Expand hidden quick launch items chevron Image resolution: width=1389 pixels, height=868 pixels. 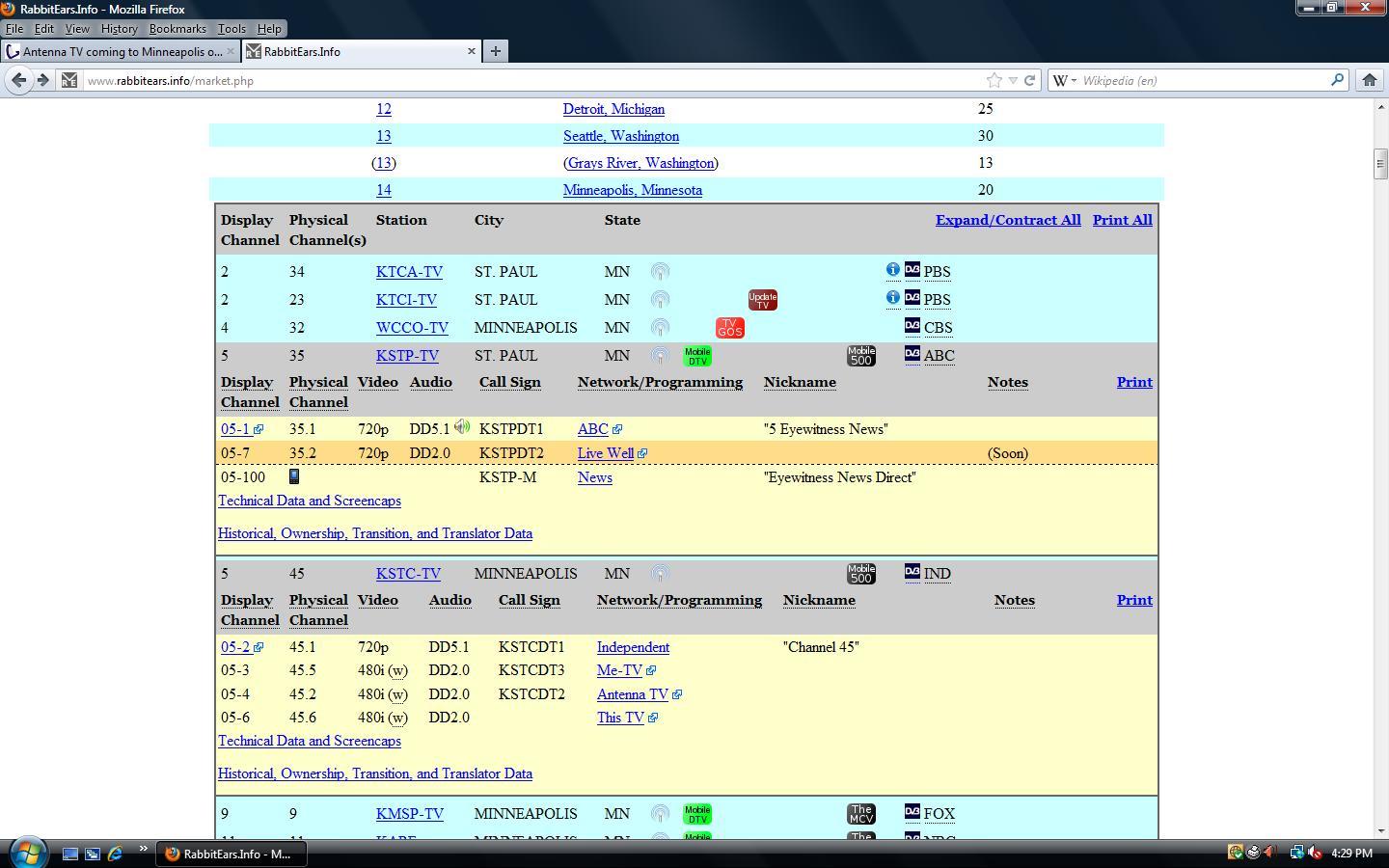(143, 849)
